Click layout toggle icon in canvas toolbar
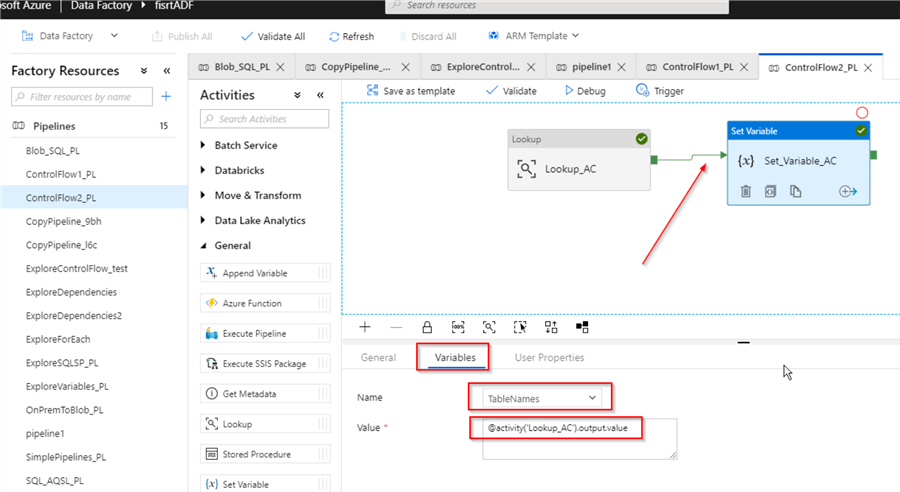 click(x=582, y=327)
